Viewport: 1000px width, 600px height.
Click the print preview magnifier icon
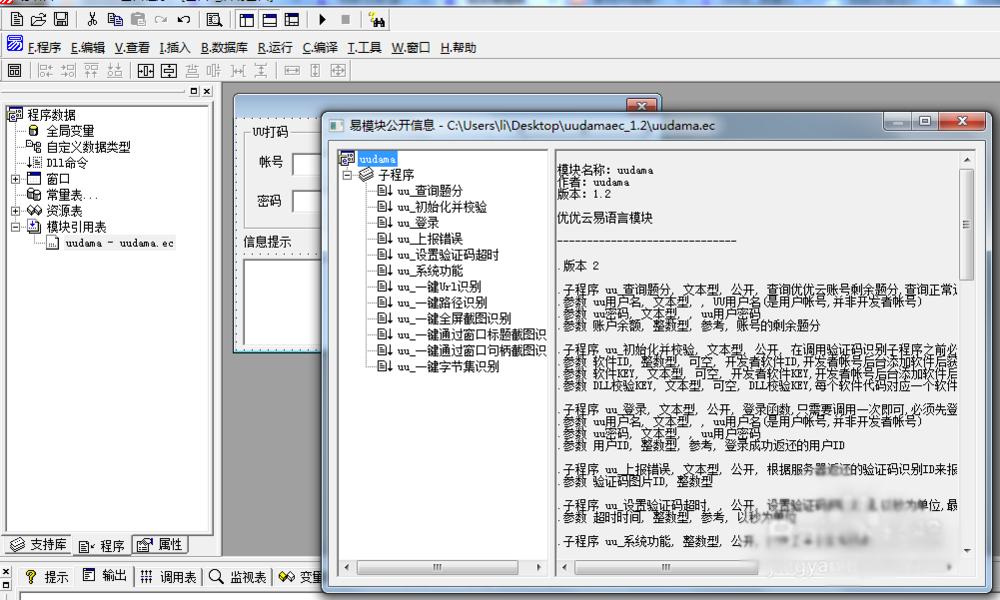click(x=214, y=19)
